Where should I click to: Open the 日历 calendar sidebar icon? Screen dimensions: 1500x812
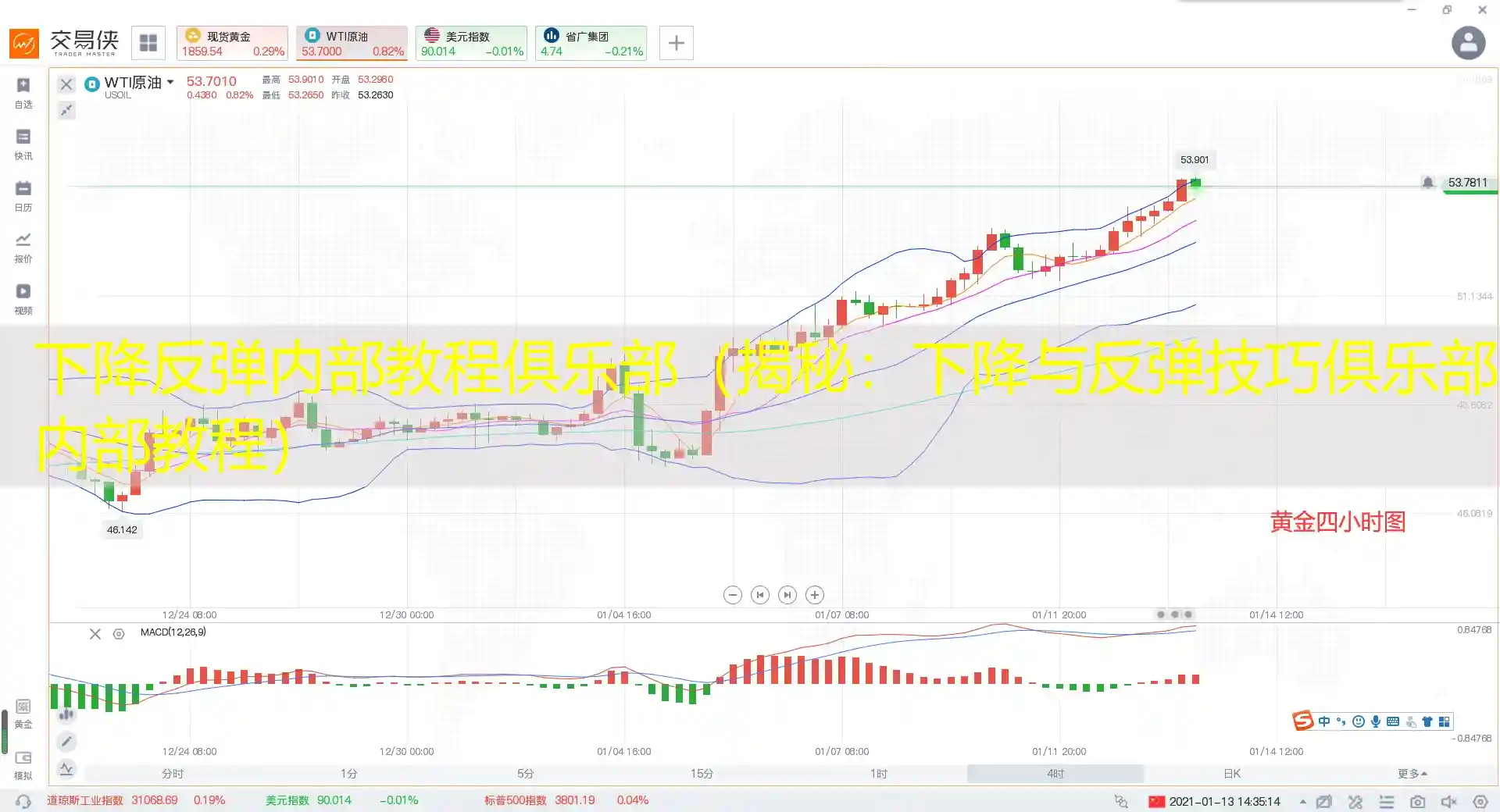(x=23, y=195)
